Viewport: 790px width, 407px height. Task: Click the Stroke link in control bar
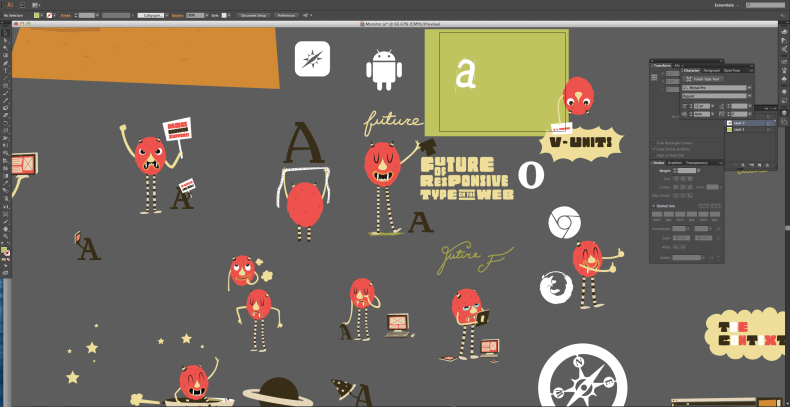pos(65,15)
